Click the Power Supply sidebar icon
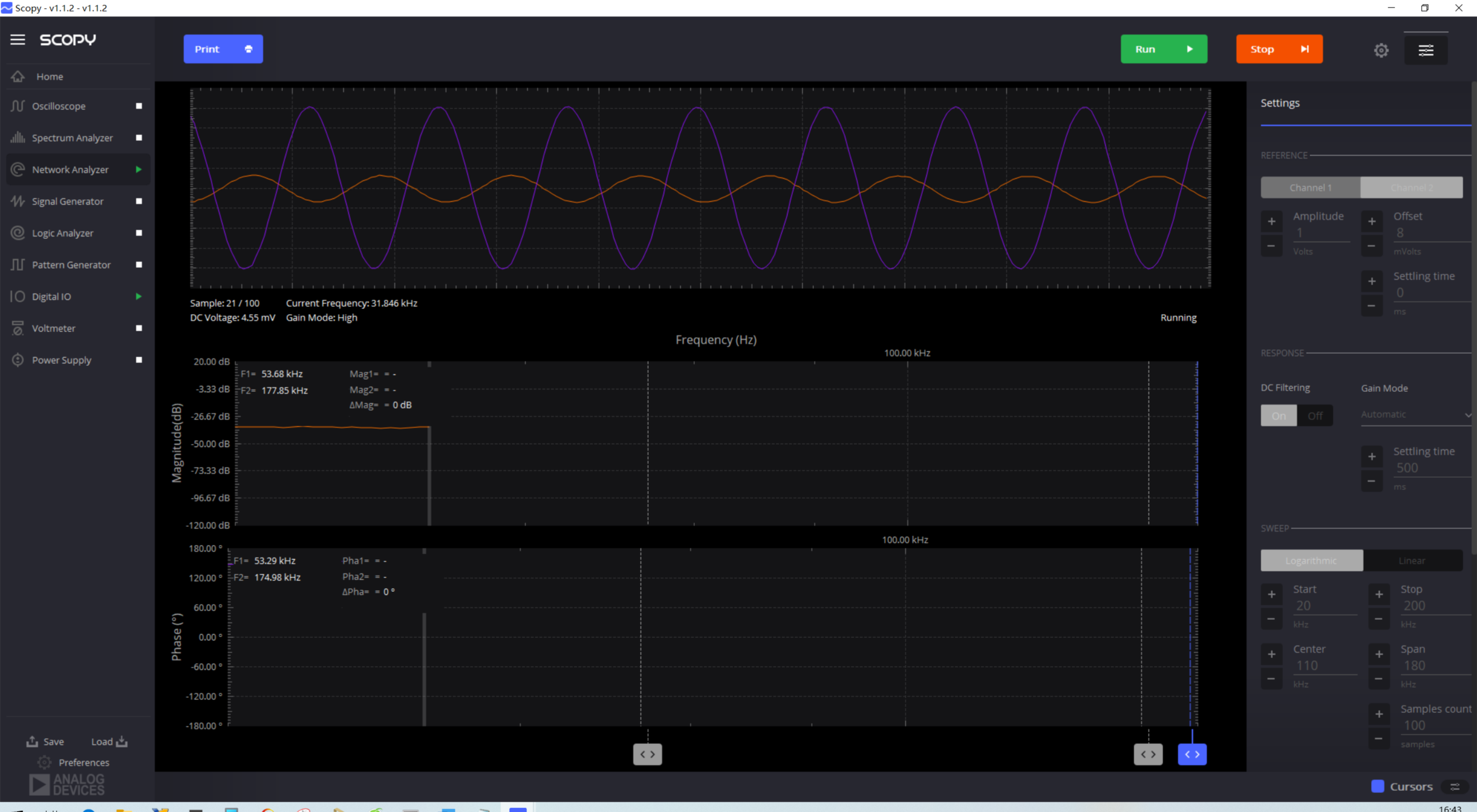 [18, 360]
